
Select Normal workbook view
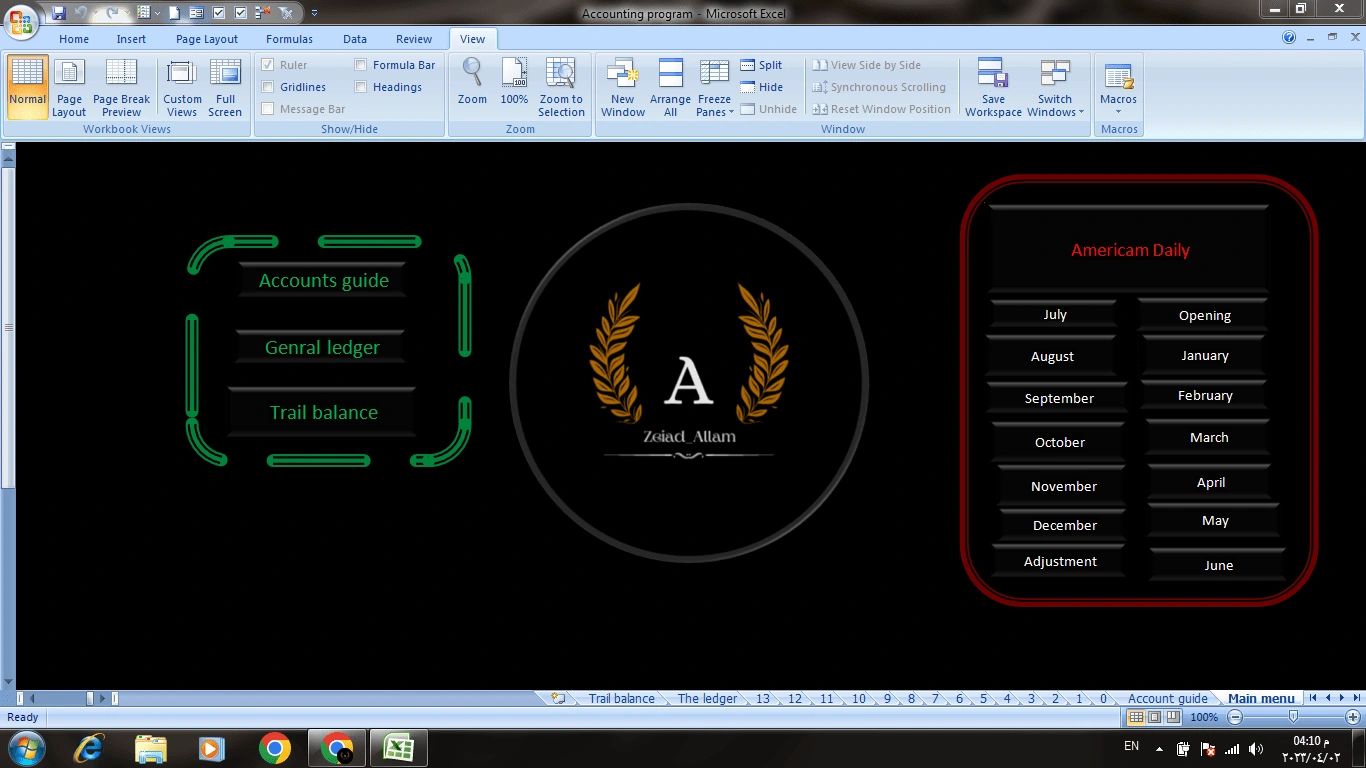[27, 87]
